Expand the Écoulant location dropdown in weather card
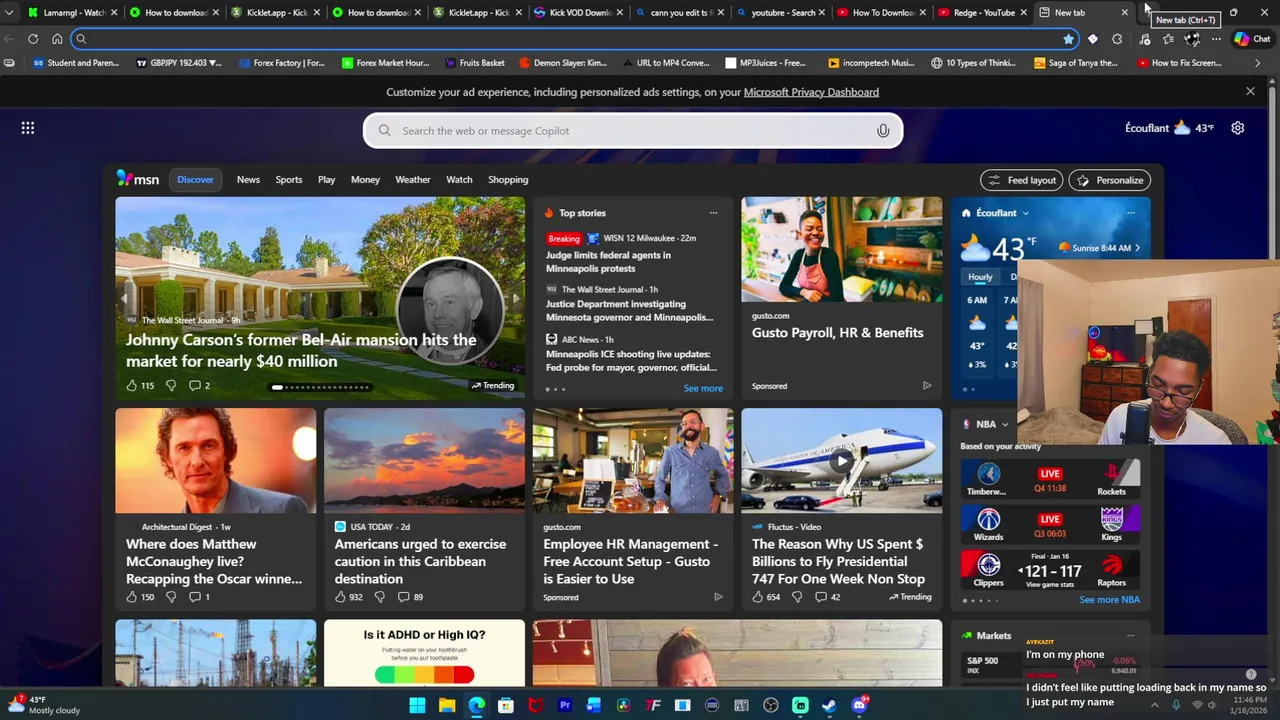Screen dimensions: 1280x720 point(1026,213)
